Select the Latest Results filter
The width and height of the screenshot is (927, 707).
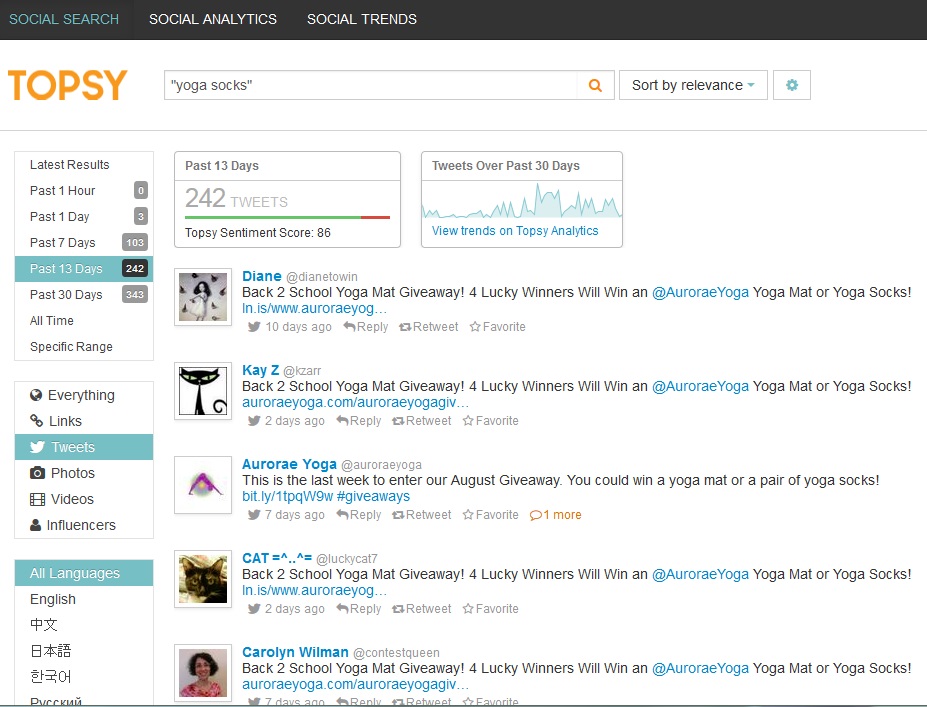[84, 165]
